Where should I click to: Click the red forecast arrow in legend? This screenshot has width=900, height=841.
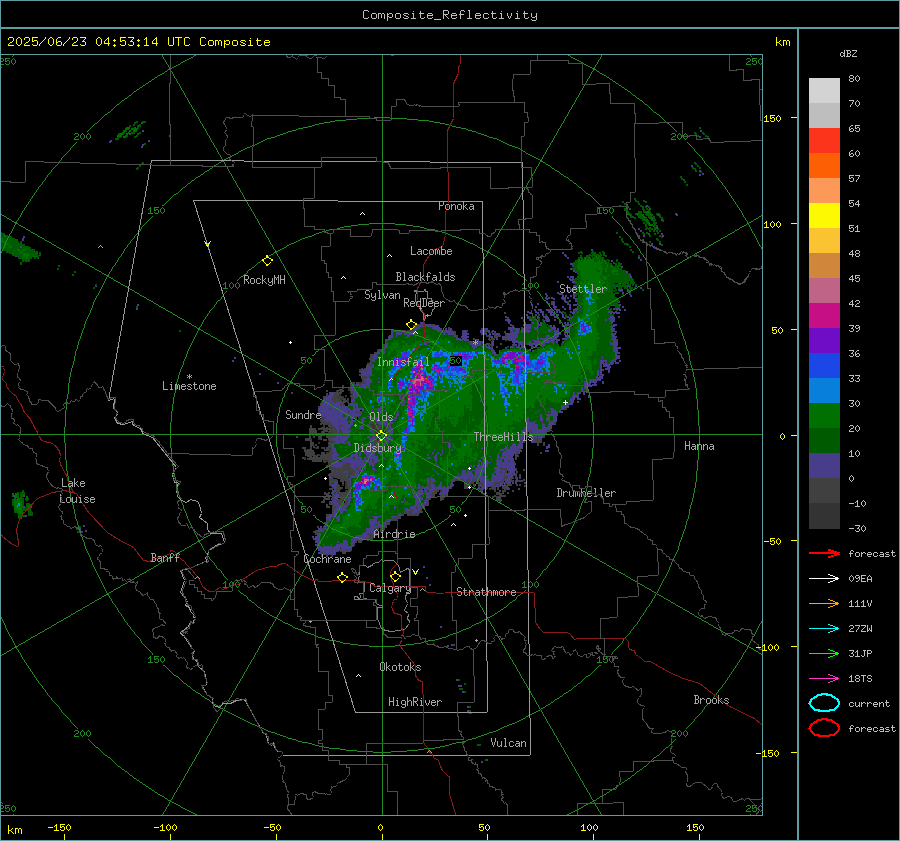point(824,553)
